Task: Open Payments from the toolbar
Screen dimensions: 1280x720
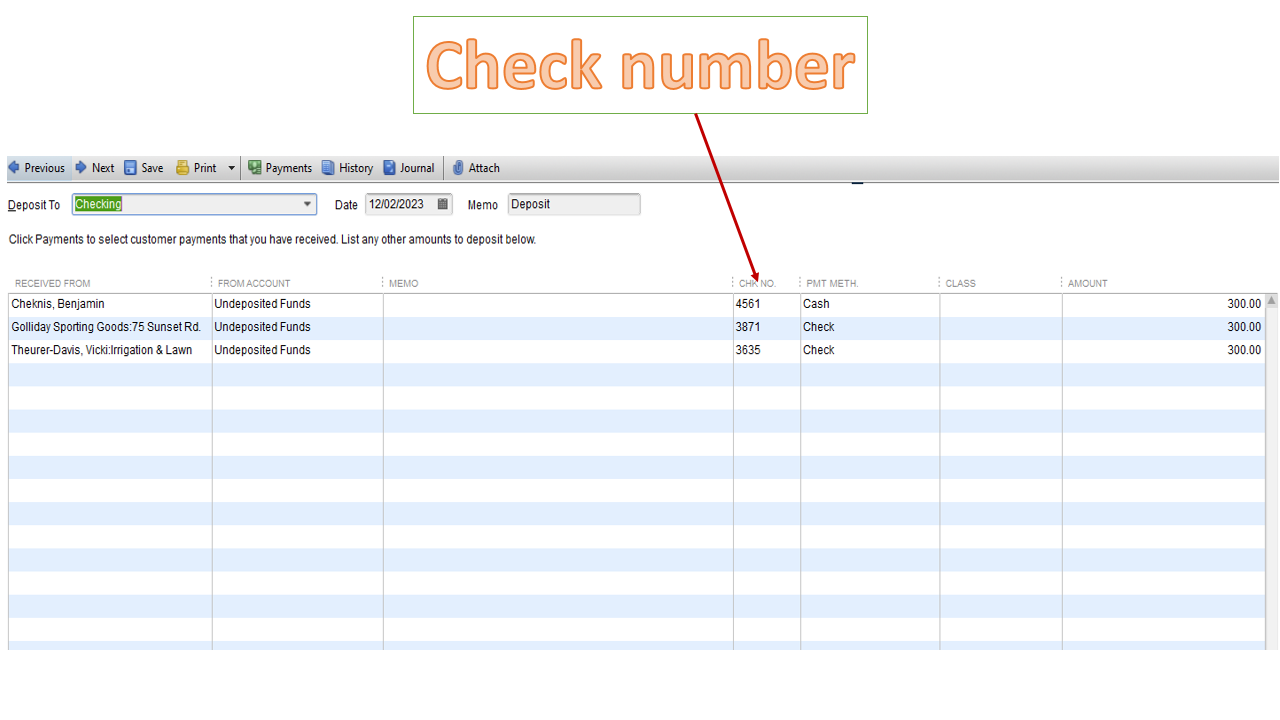Action: click(254, 167)
